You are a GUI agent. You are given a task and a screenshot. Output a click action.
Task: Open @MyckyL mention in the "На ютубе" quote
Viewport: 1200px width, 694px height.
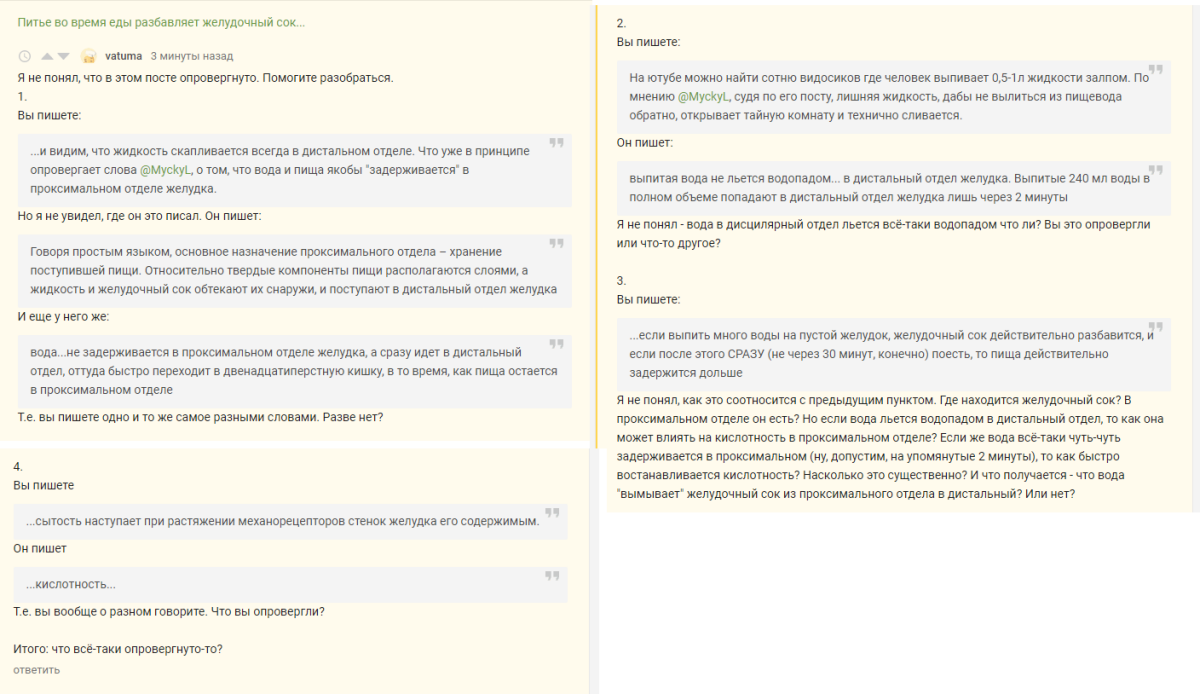[704, 96]
